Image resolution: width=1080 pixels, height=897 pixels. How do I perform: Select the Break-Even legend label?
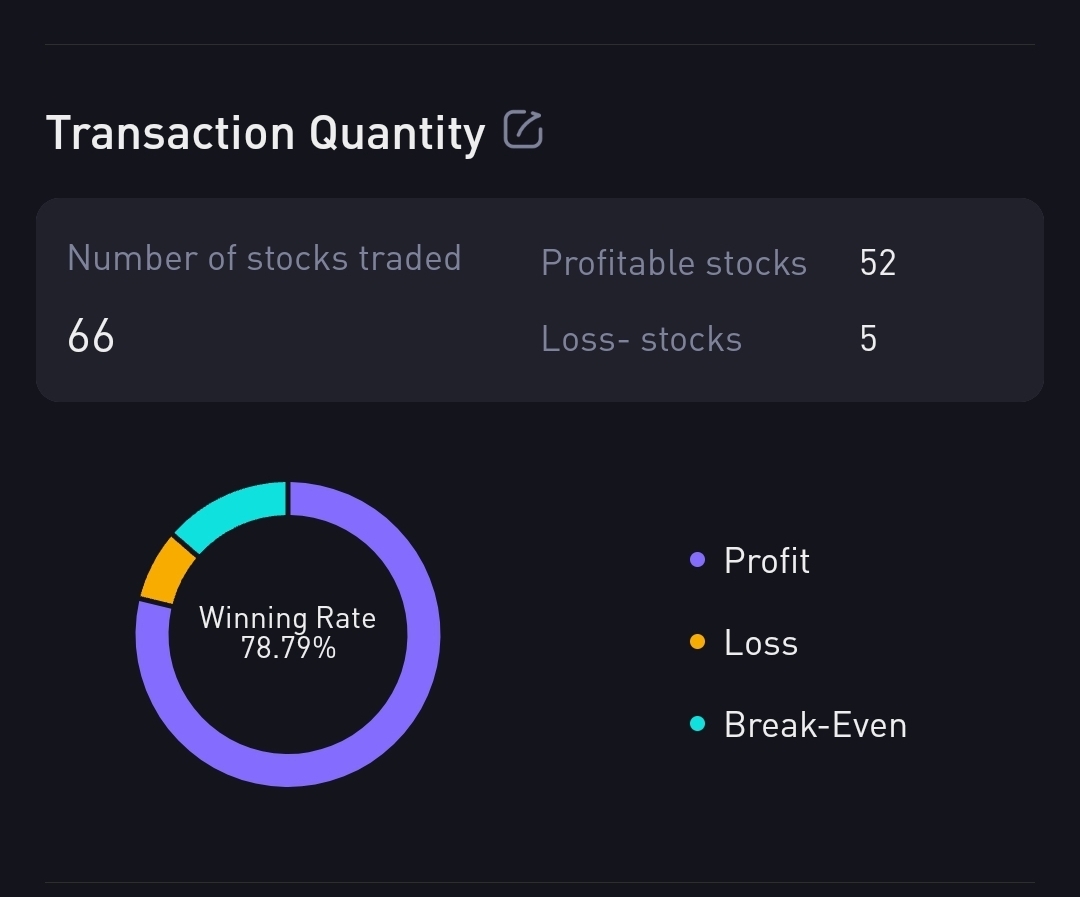[815, 724]
